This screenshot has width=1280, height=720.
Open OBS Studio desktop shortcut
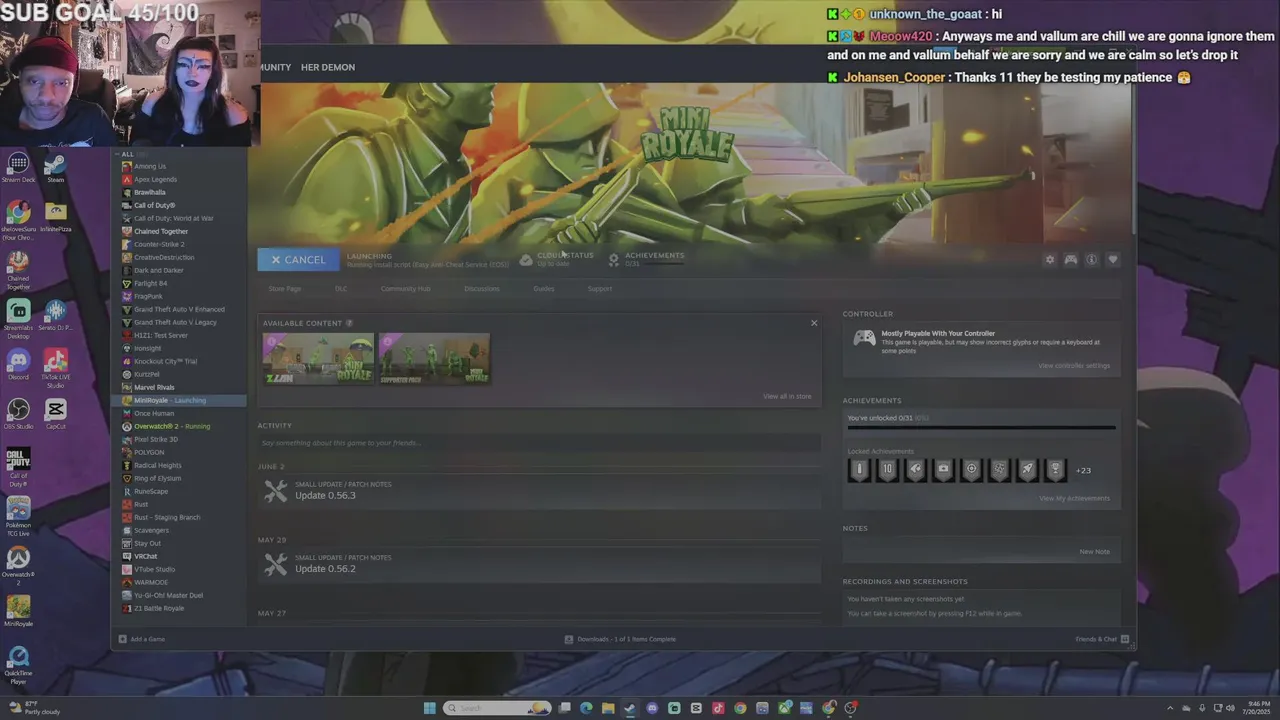point(18,414)
